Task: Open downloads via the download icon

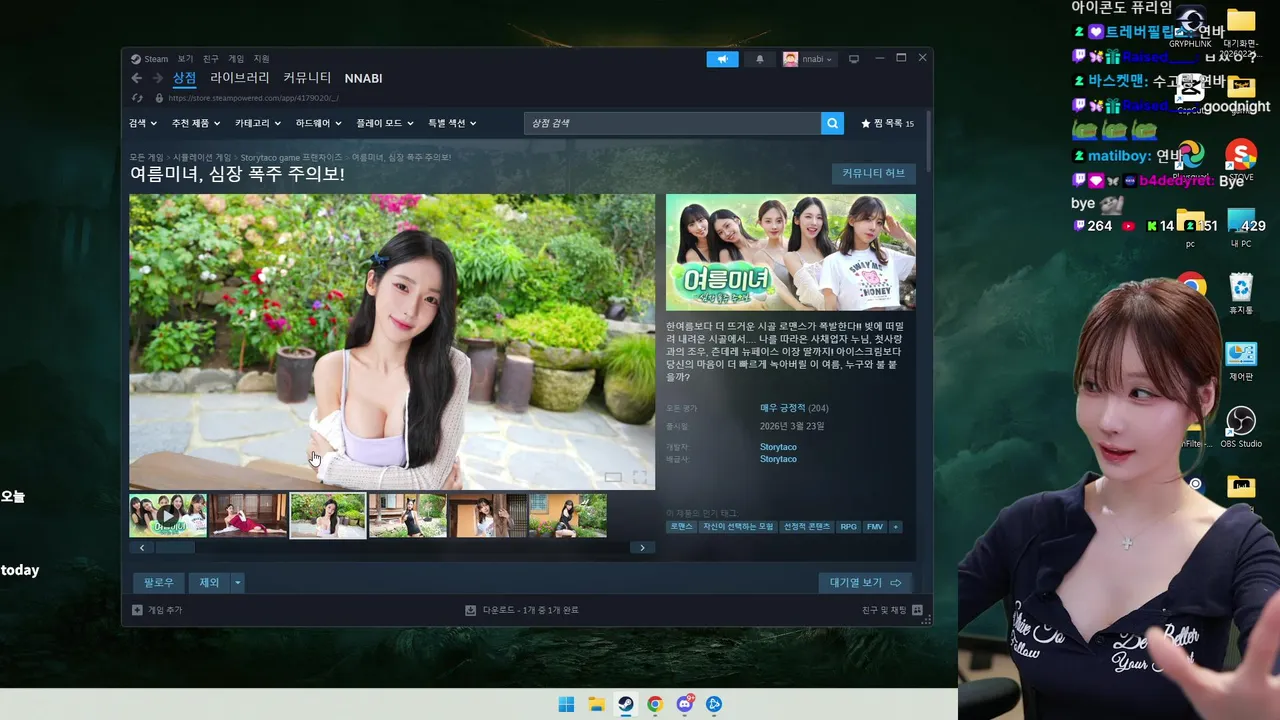Action: tap(470, 610)
